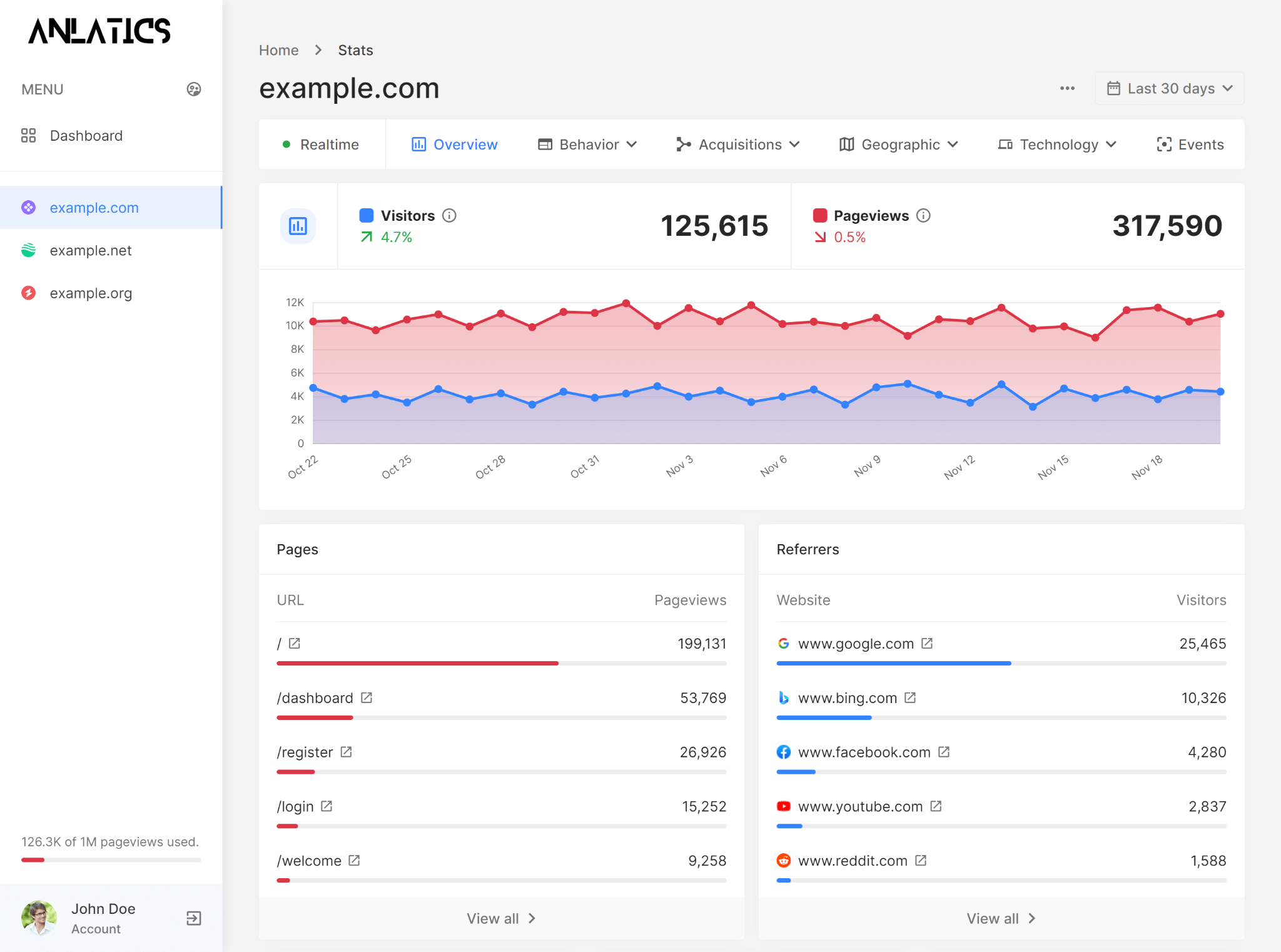
Task: Open the Overview tab icon
Action: pos(419,144)
